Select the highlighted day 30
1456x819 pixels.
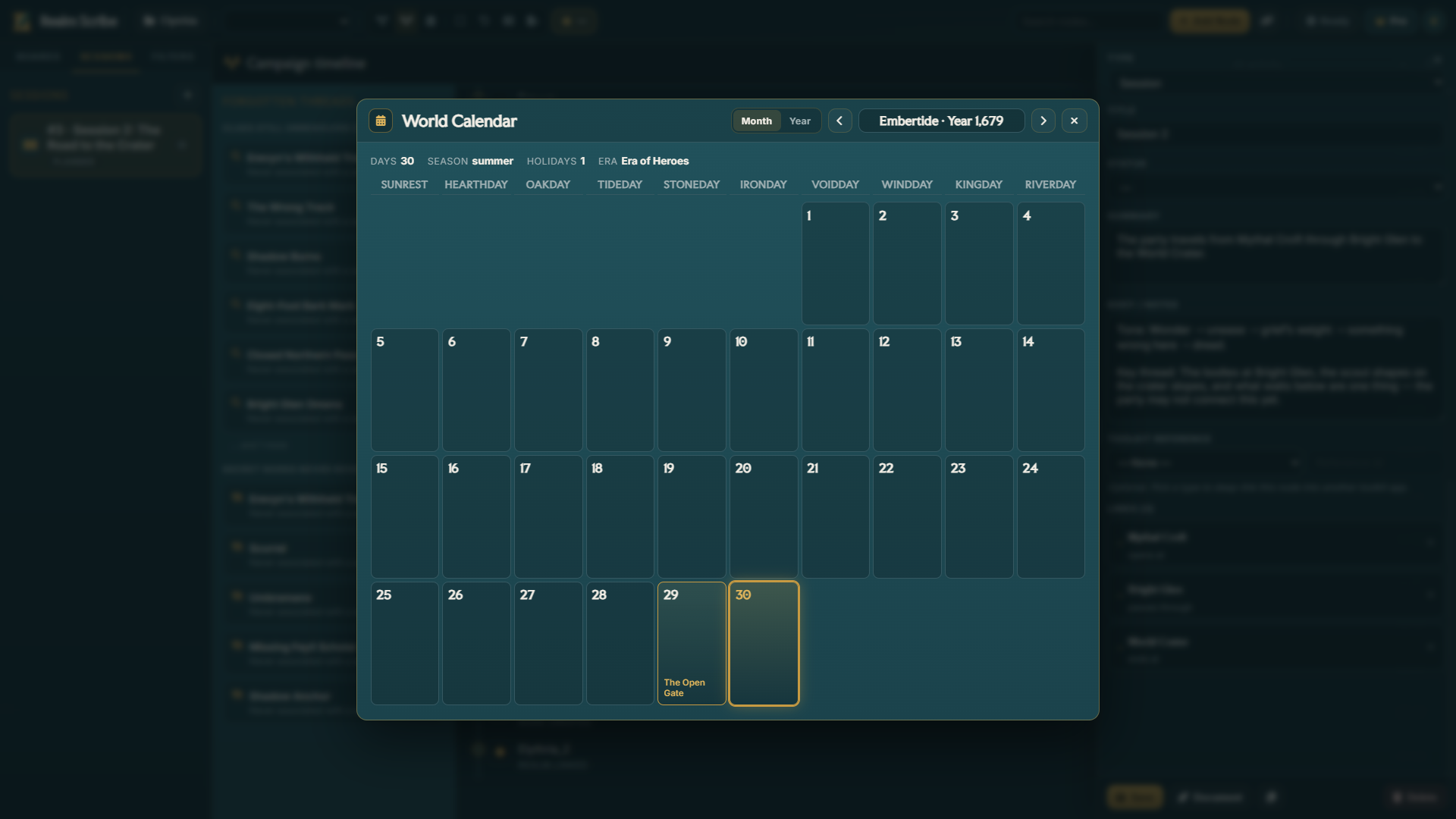(764, 643)
